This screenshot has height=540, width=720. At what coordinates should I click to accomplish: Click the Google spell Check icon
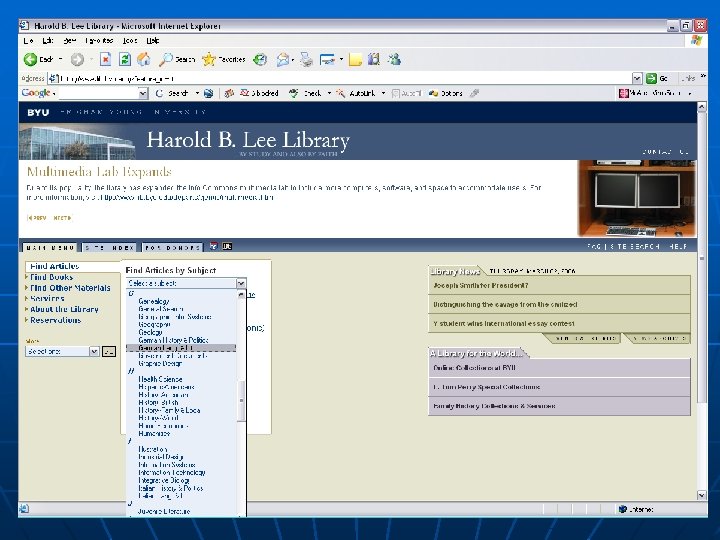[293, 93]
